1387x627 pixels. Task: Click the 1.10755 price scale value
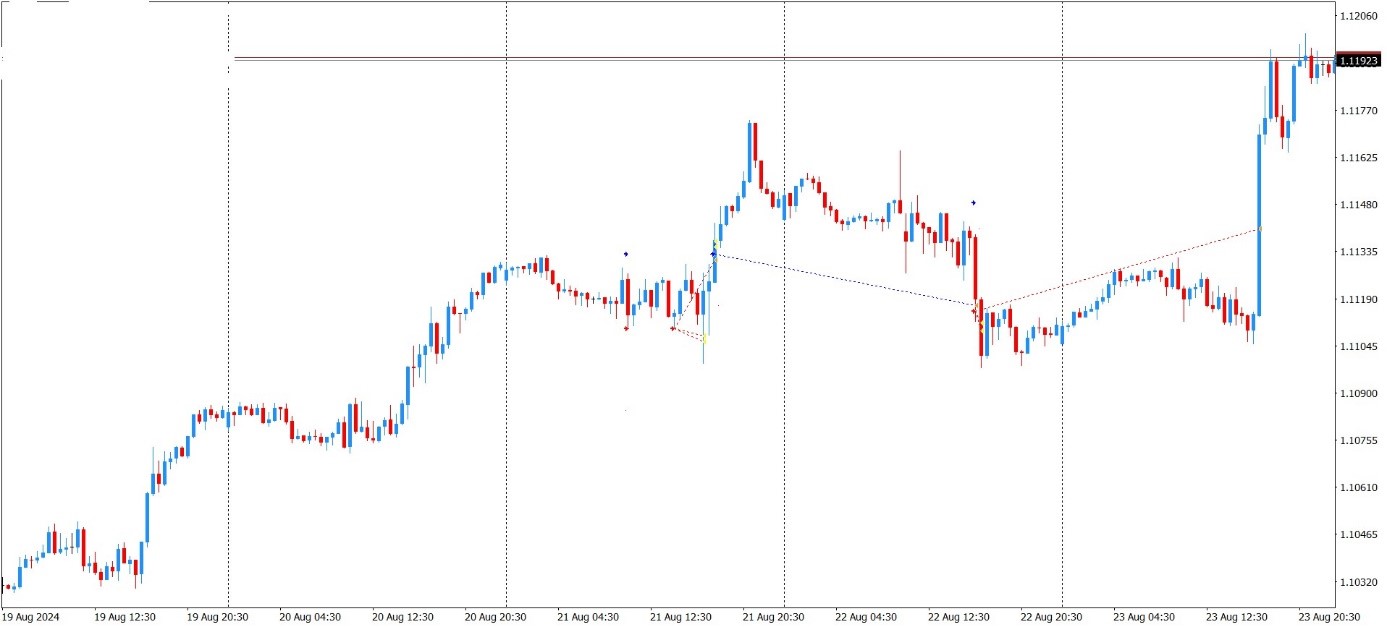tap(1360, 440)
